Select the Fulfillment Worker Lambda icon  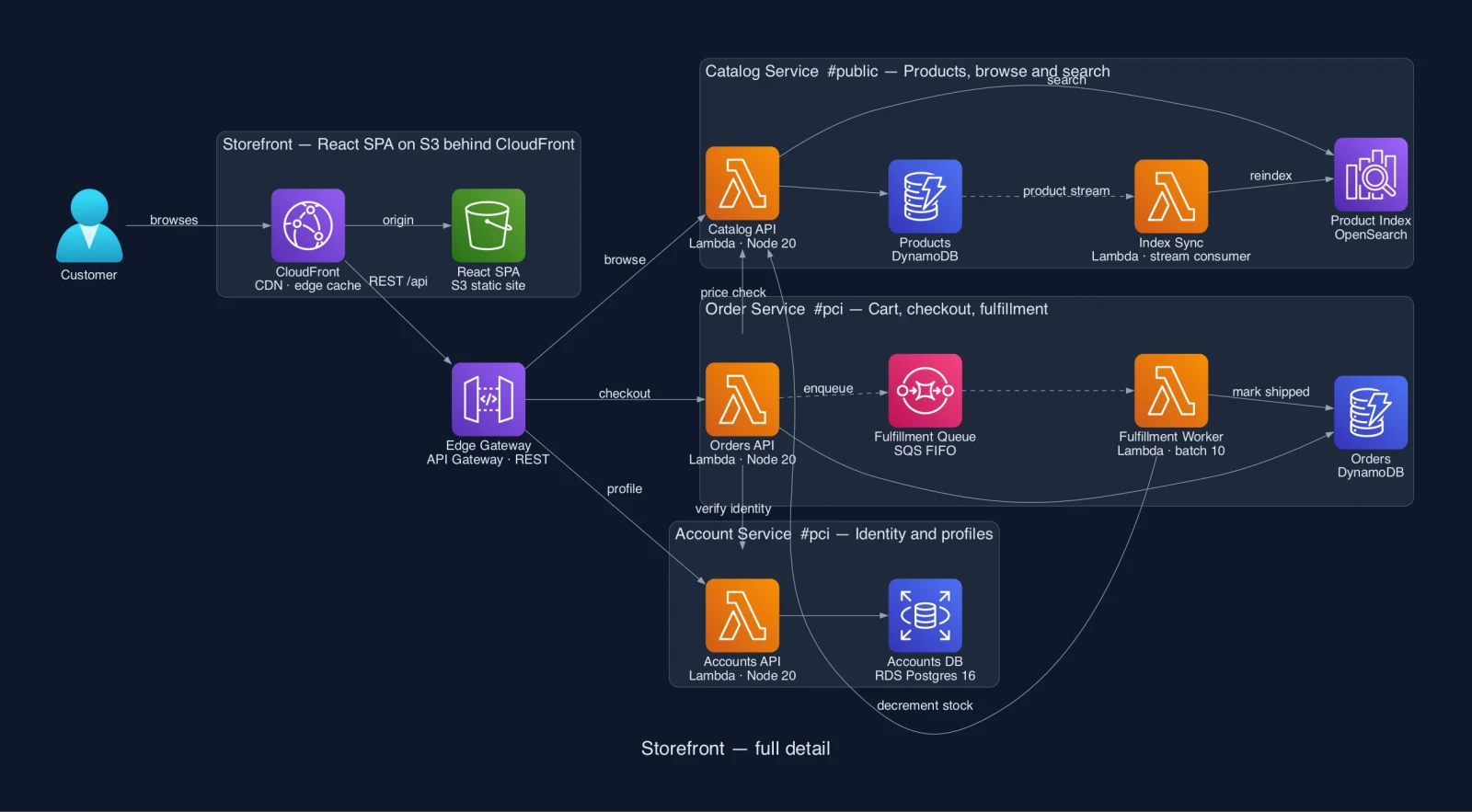pos(1171,391)
